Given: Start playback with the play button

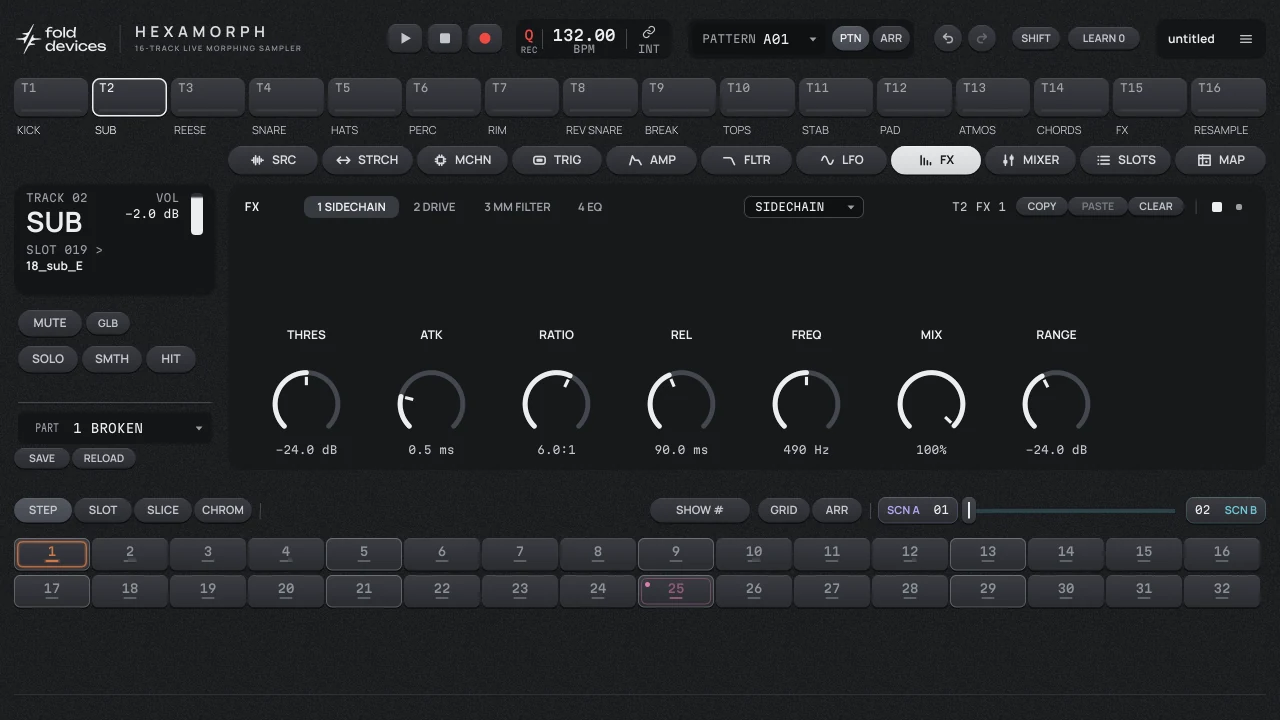Looking at the screenshot, I should pyautogui.click(x=405, y=38).
